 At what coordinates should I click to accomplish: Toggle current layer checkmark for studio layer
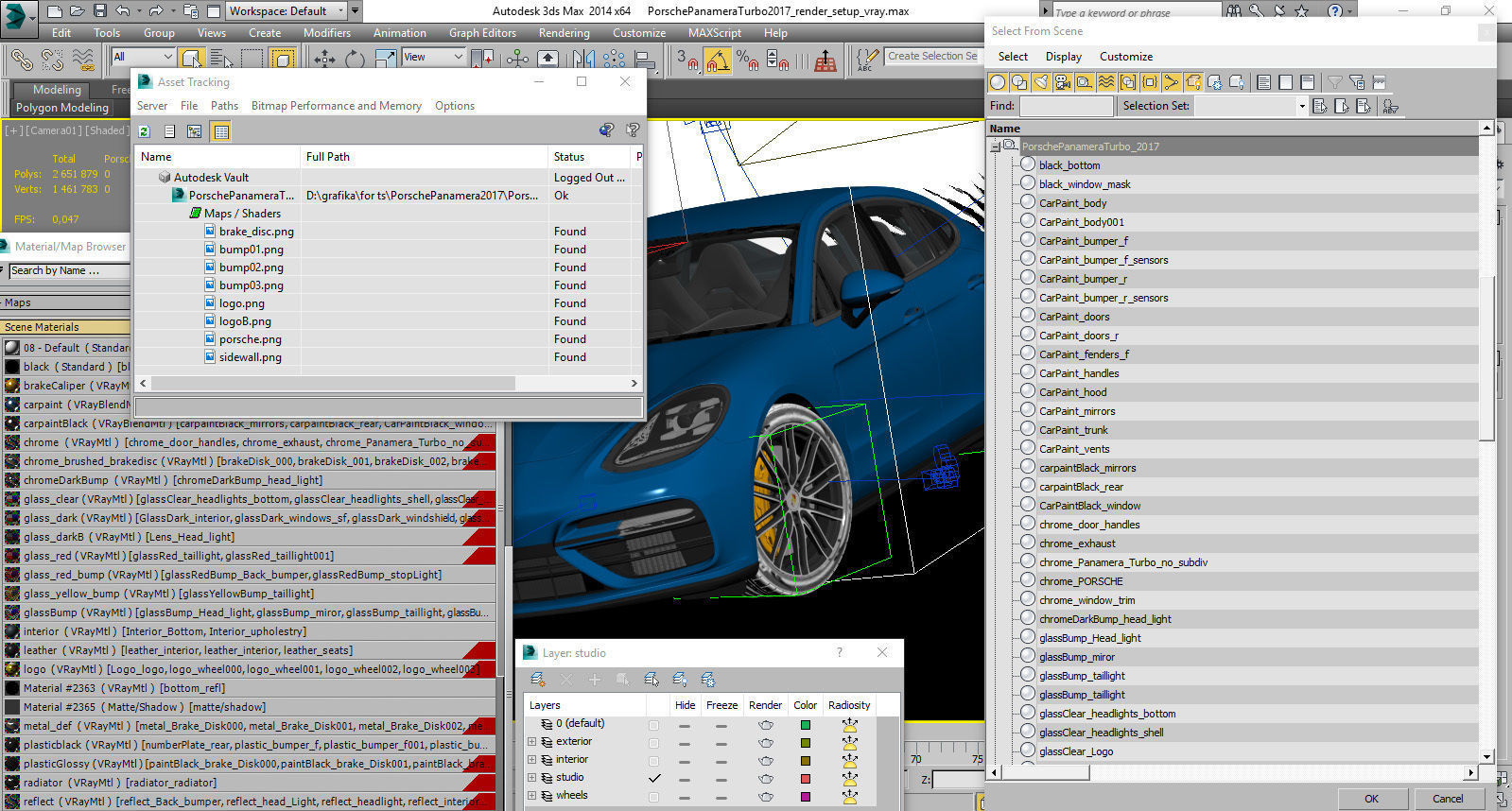pos(653,778)
